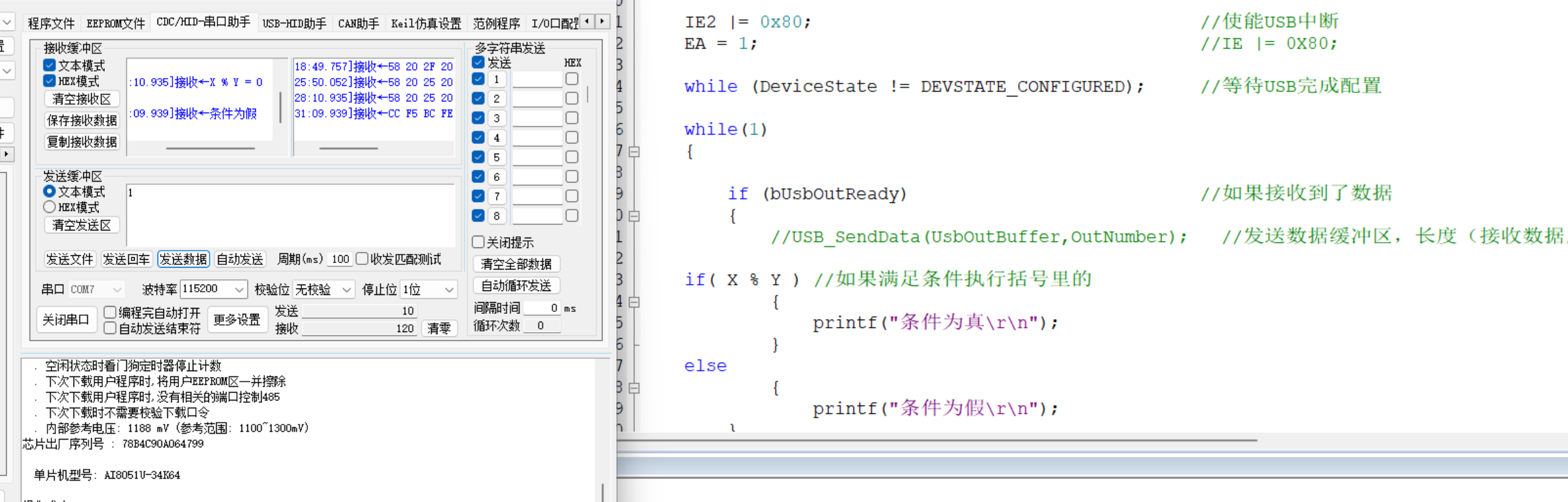Viewport: 1568px width, 502px height.
Task: Click vertical scrollbar of receive text pane
Action: coord(281,107)
